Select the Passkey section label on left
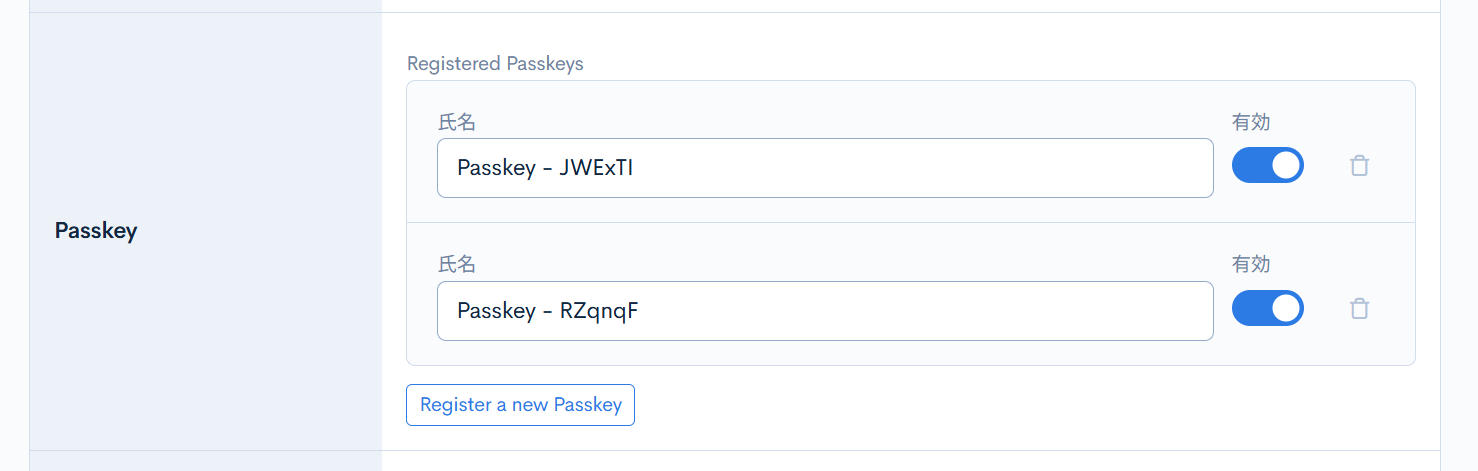This screenshot has width=1478, height=471. click(96, 231)
